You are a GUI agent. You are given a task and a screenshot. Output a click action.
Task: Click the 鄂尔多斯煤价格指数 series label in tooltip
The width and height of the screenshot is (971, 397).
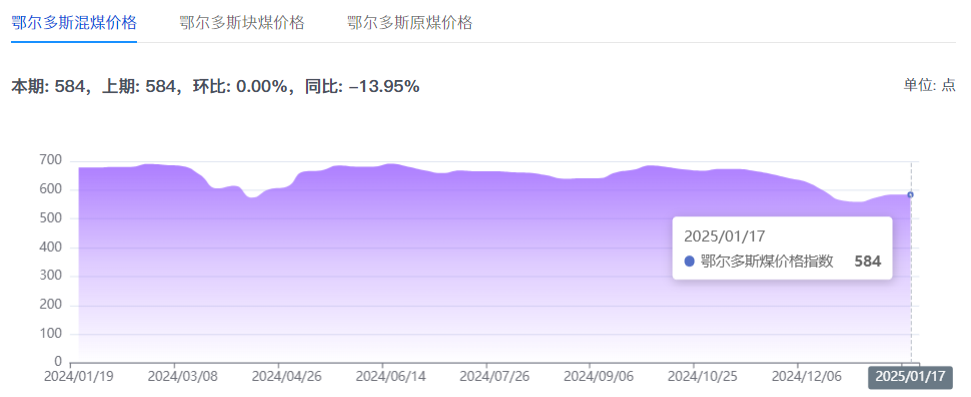[x=767, y=261]
